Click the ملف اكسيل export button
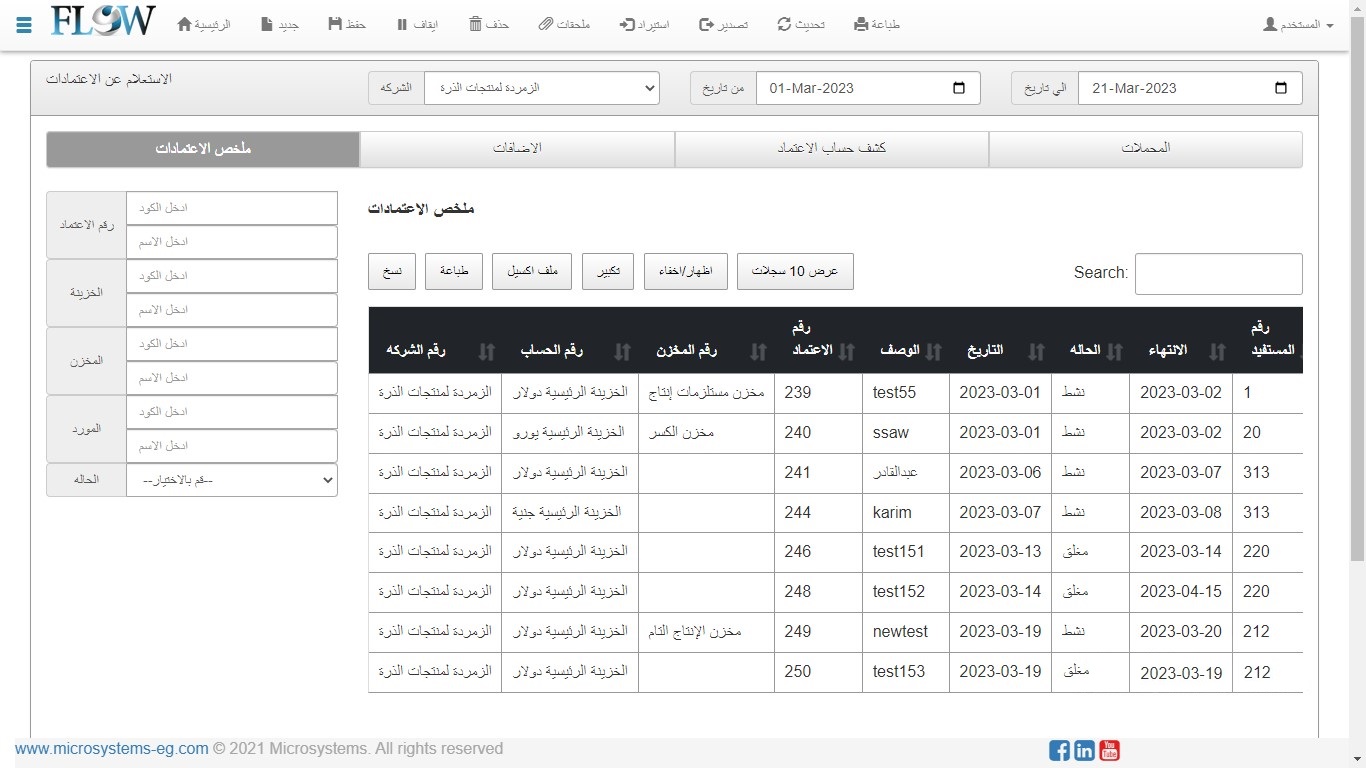 click(x=531, y=271)
